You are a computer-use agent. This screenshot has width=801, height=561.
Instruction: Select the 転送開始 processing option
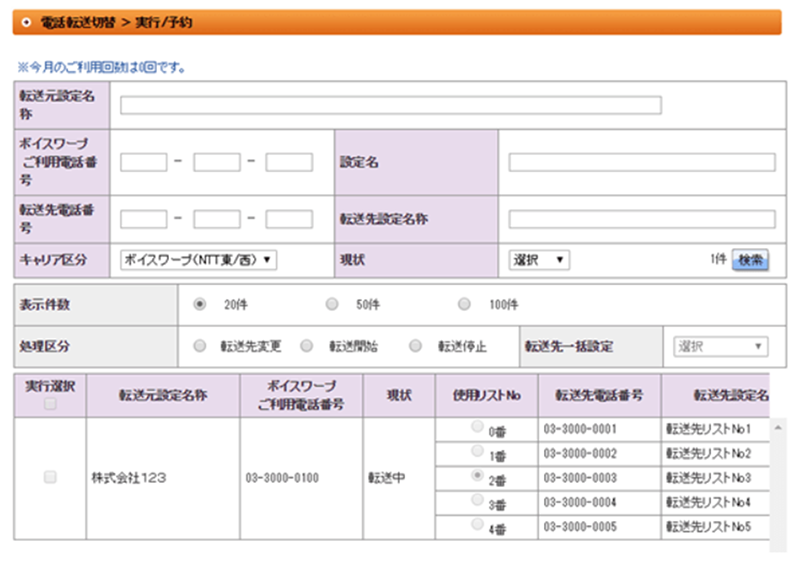click(307, 346)
